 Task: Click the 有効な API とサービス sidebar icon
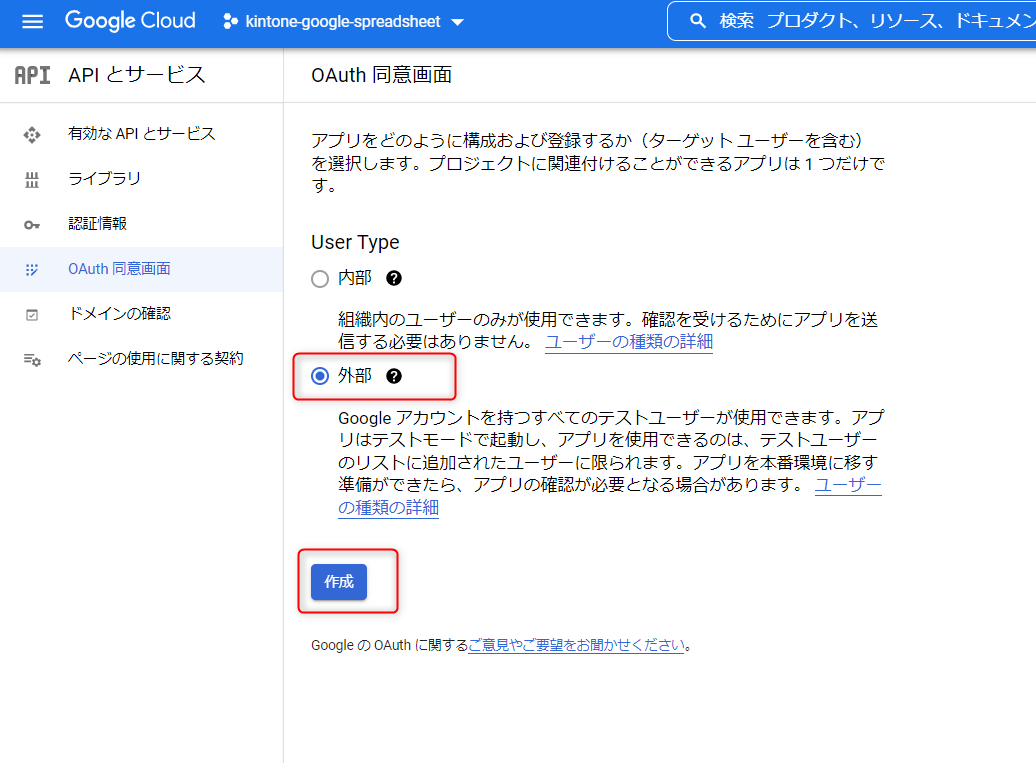coord(32,134)
